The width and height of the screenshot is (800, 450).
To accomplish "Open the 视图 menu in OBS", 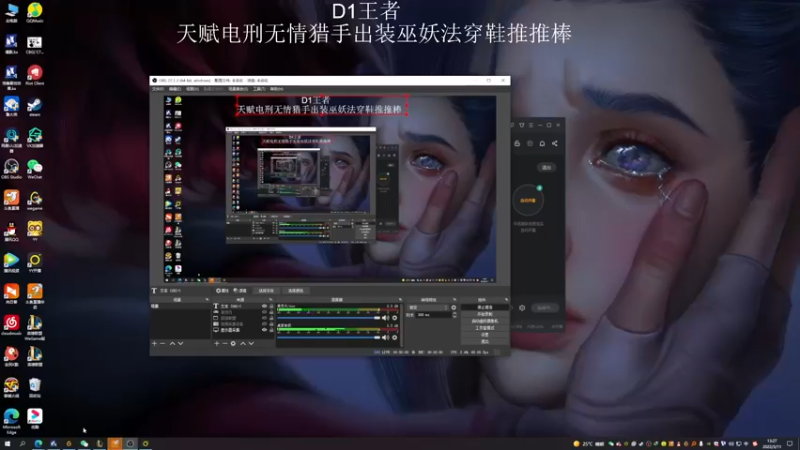I will click(192, 89).
